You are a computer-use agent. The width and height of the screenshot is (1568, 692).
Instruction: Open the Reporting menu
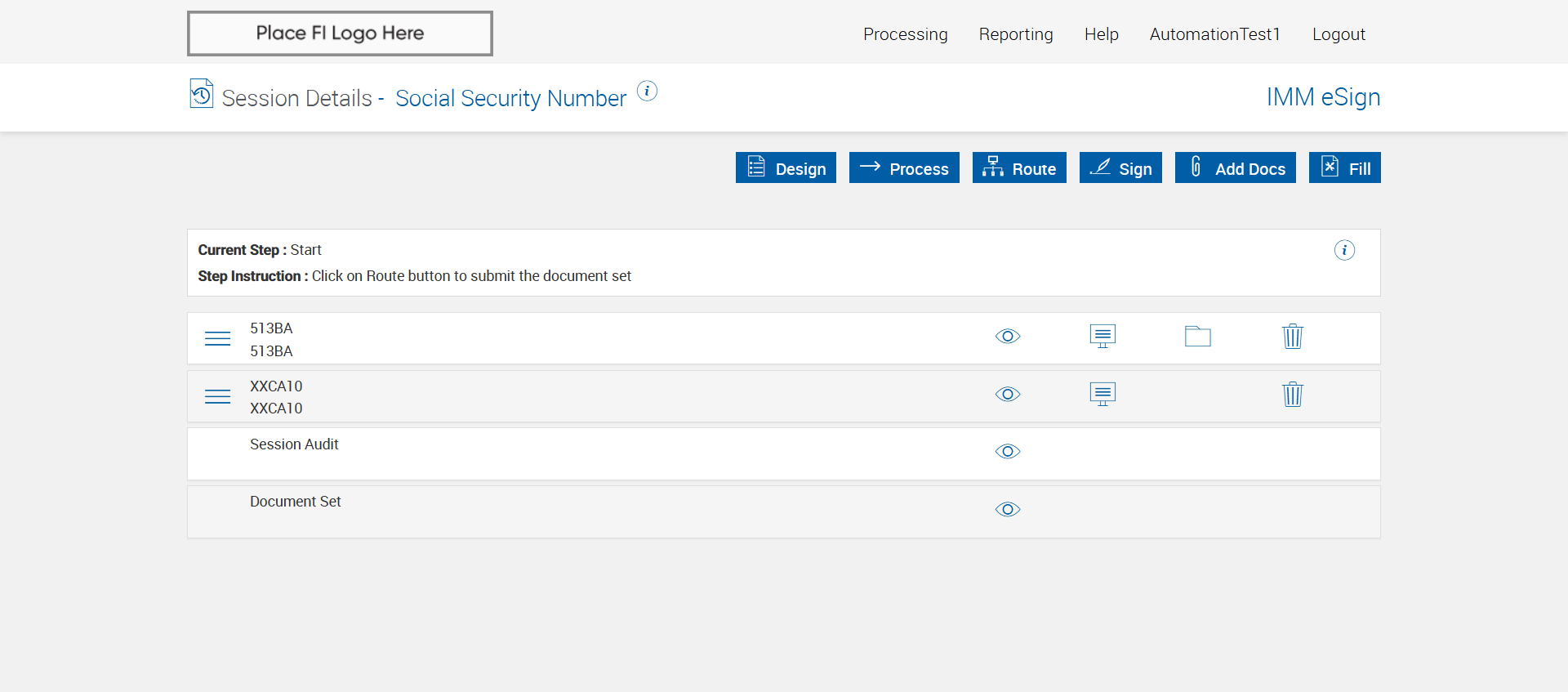(x=1016, y=34)
